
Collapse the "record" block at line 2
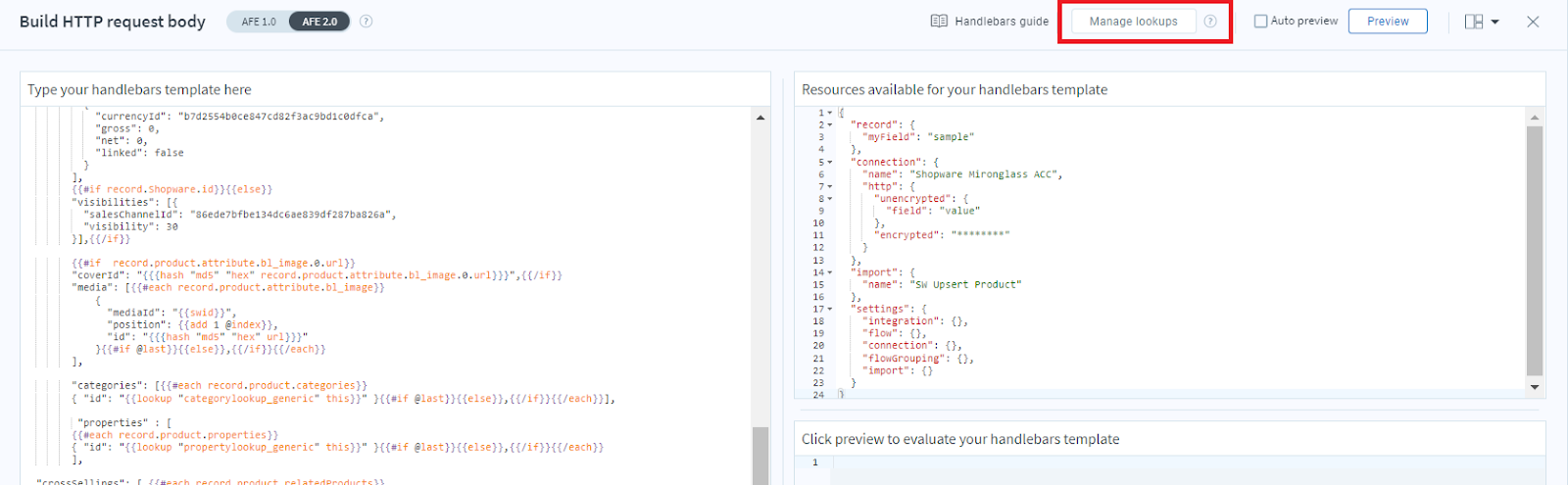click(x=830, y=124)
